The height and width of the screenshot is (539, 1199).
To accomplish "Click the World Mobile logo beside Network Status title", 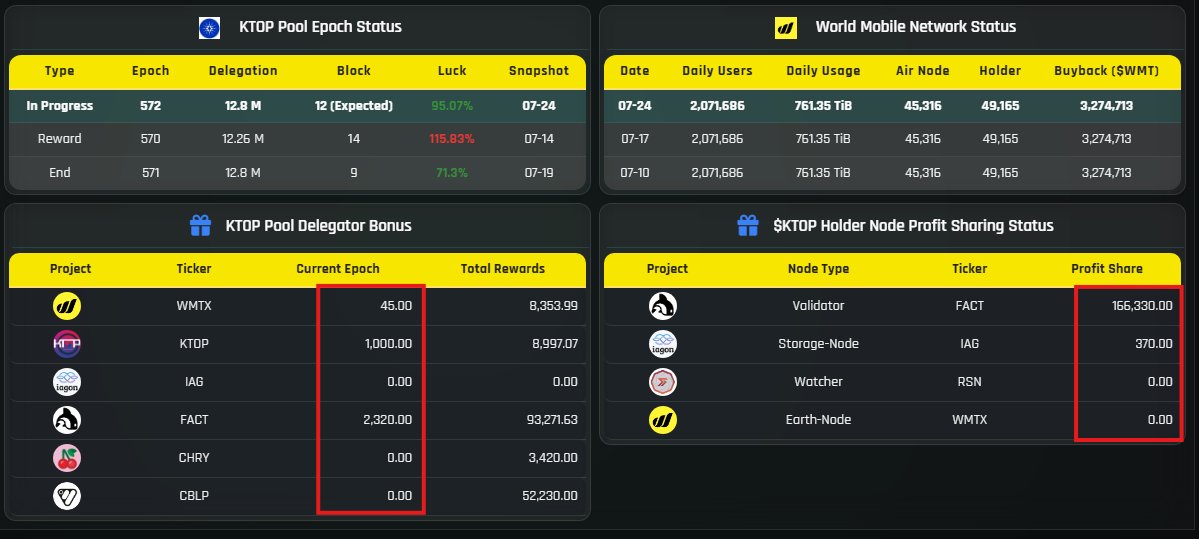I will (x=785, y=28).
